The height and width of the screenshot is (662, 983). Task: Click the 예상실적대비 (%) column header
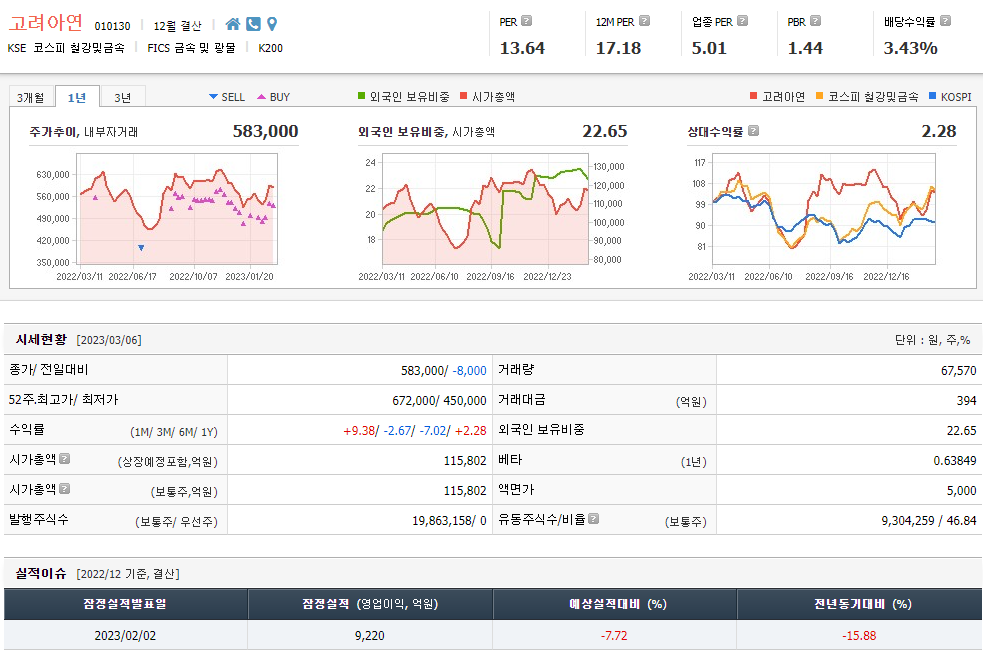(x=614, y=604)
